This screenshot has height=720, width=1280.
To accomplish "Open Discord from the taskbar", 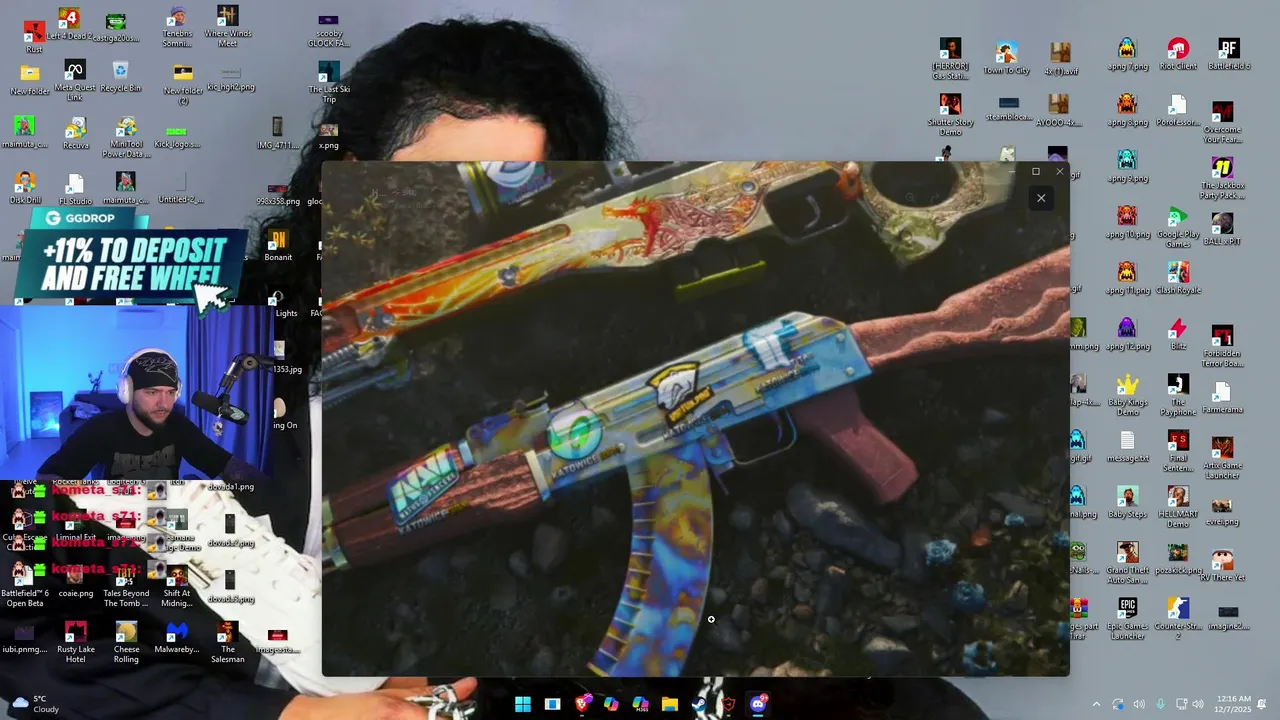I will [x=758, y=704].
